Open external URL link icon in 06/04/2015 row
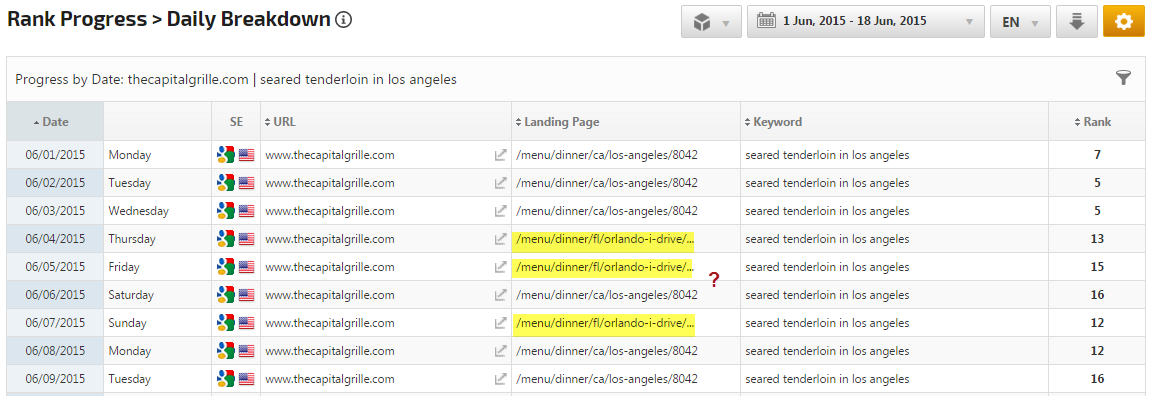 pos(500,239)
